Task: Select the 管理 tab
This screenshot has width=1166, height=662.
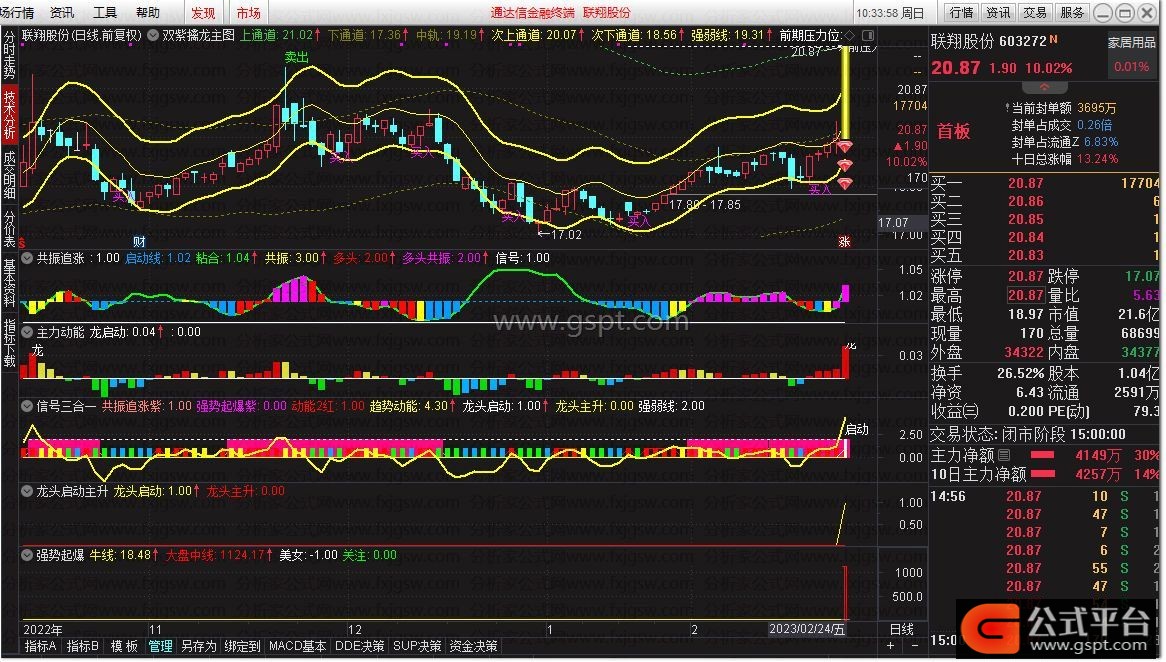Action: pos(160,646)
